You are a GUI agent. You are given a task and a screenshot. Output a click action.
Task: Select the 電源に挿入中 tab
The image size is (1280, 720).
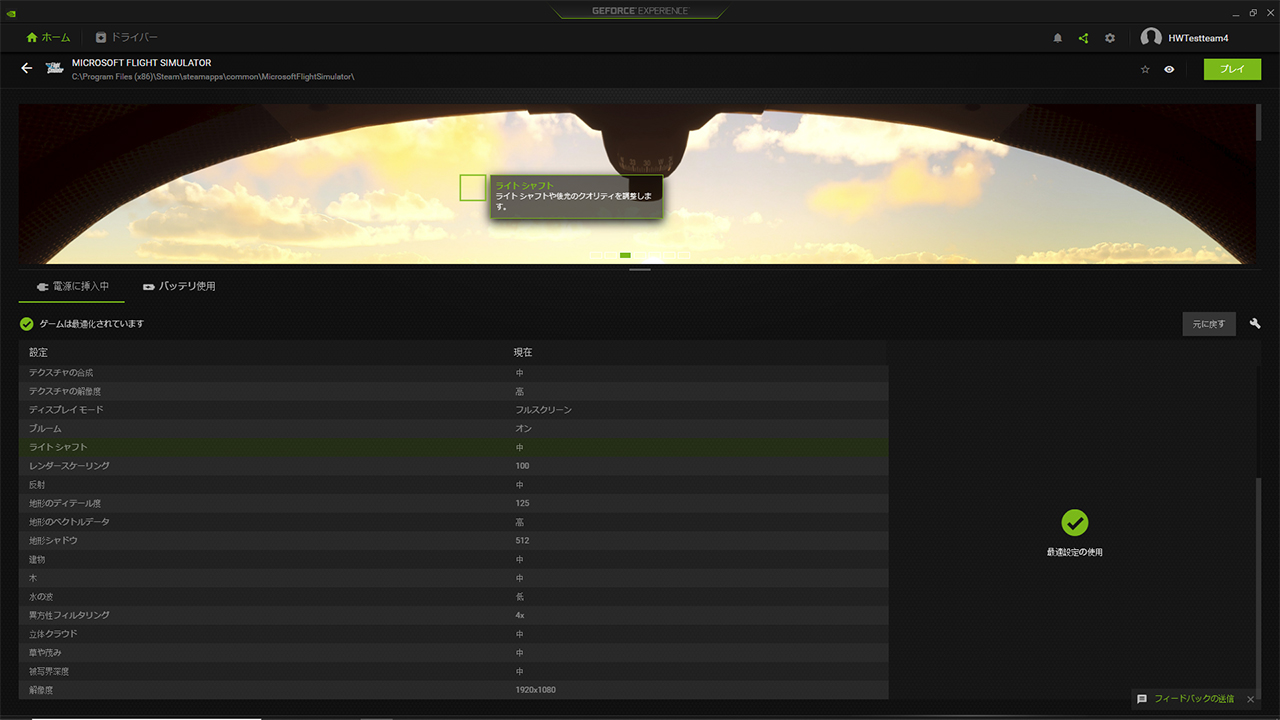point(72,286)
